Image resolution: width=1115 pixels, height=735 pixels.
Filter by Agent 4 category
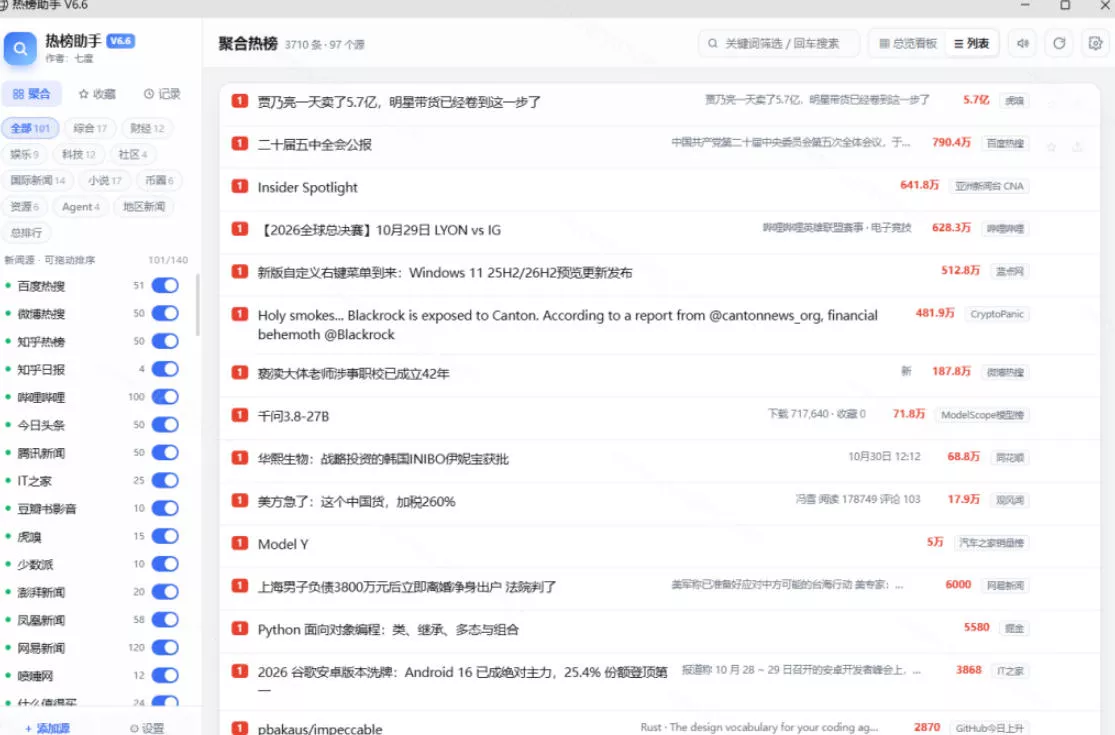(x=80, y=207)
